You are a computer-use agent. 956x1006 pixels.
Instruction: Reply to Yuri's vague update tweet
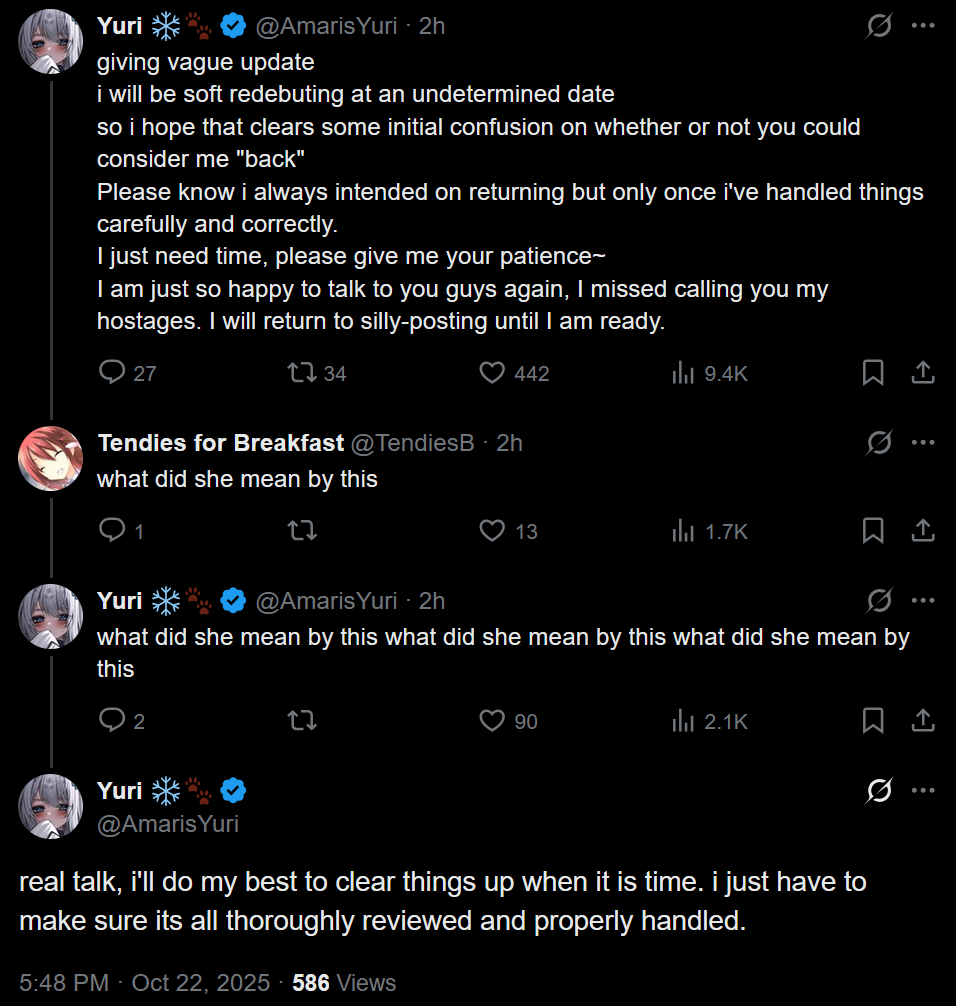(112, 373)
